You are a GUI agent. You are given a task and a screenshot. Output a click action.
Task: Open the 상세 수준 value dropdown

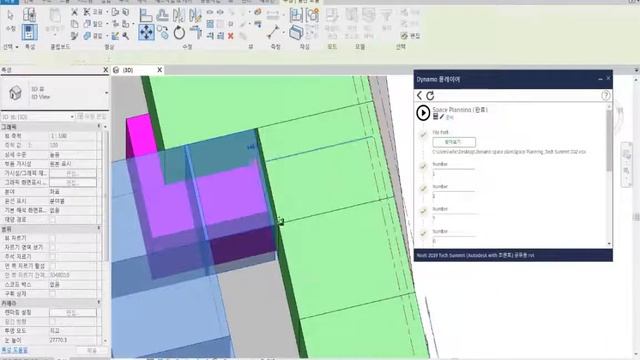pyautogui.click(x=73, y=155)
